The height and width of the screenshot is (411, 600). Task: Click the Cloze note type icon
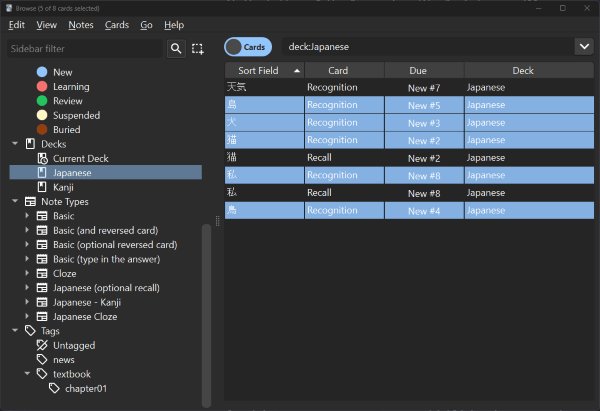[42, 274]
